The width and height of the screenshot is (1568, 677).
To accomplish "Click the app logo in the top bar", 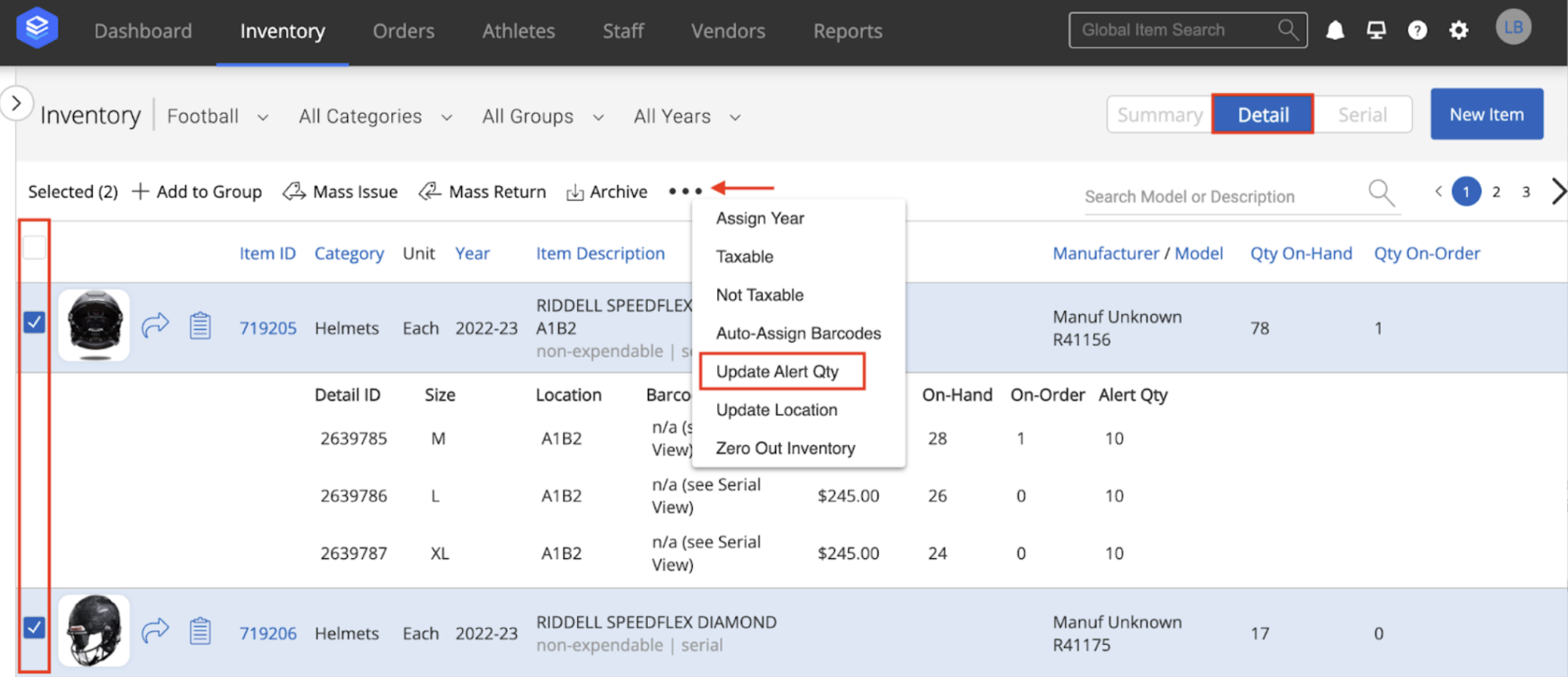I will tap(37, 28).
